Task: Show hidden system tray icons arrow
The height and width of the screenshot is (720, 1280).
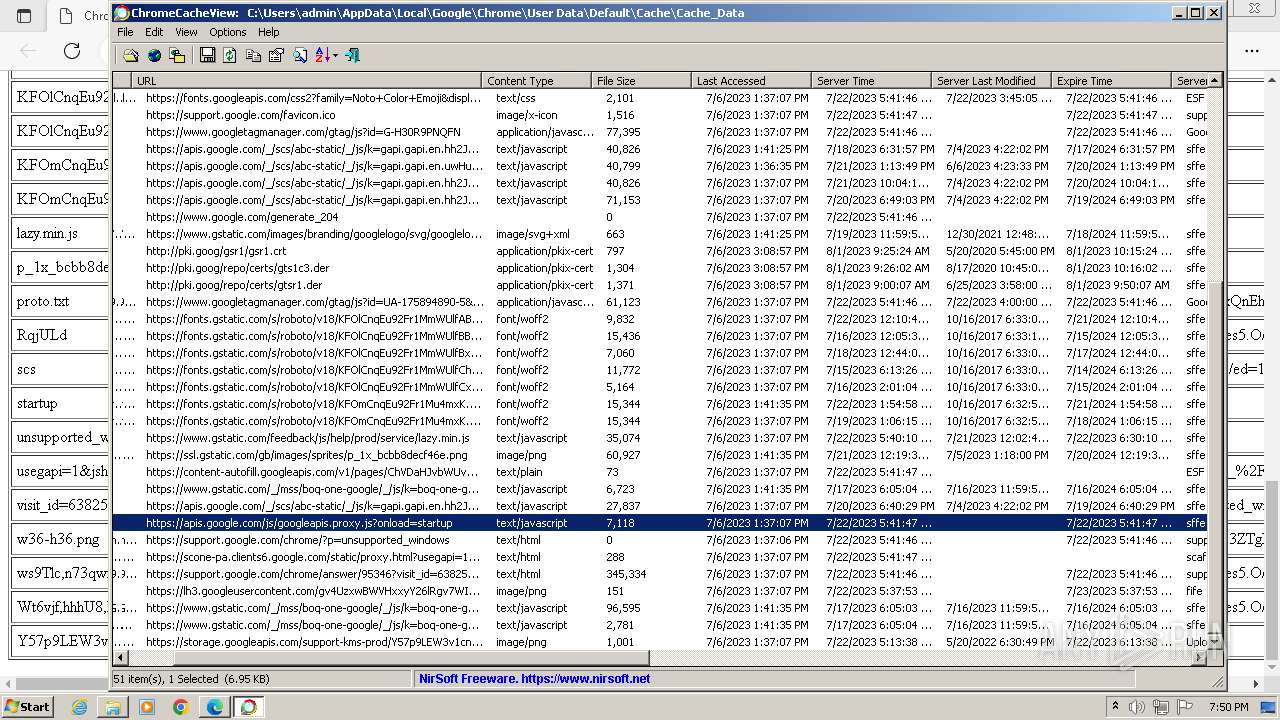Action: tap(1115, 706)
